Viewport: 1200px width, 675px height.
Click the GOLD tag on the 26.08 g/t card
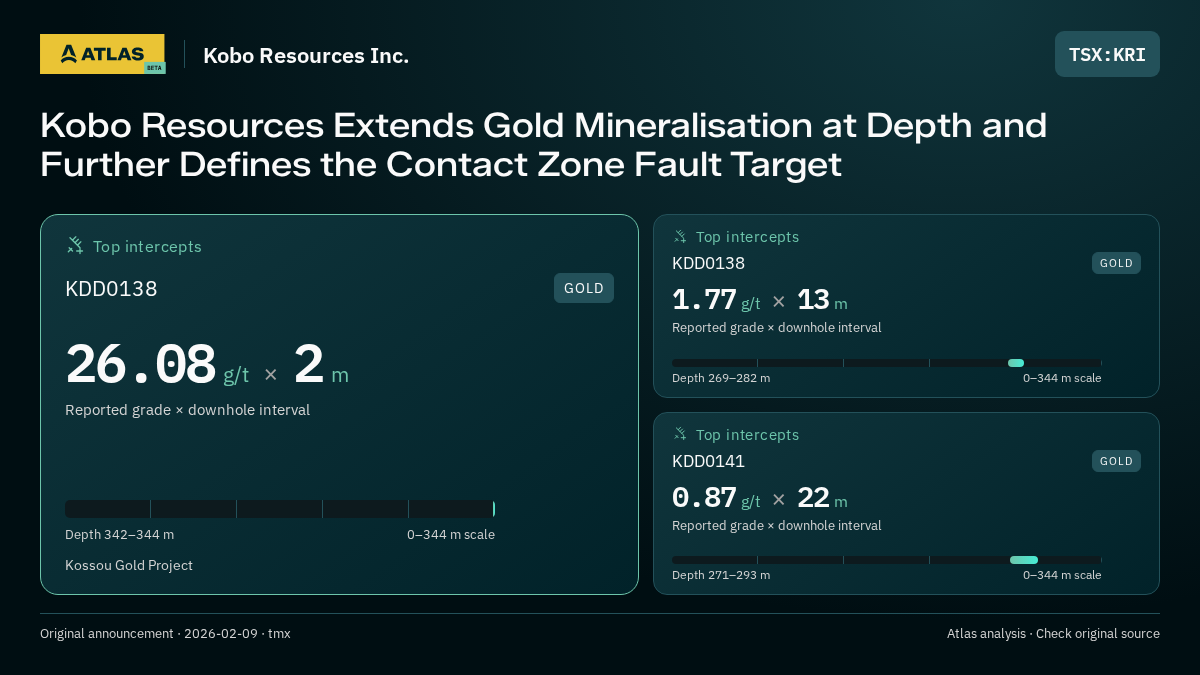point(584,288)
